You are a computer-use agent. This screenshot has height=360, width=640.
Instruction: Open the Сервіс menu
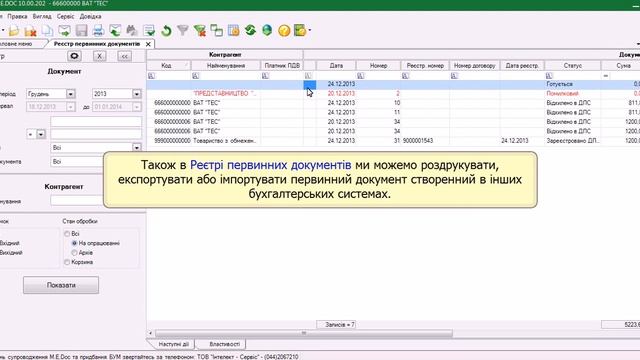point(65,16)
